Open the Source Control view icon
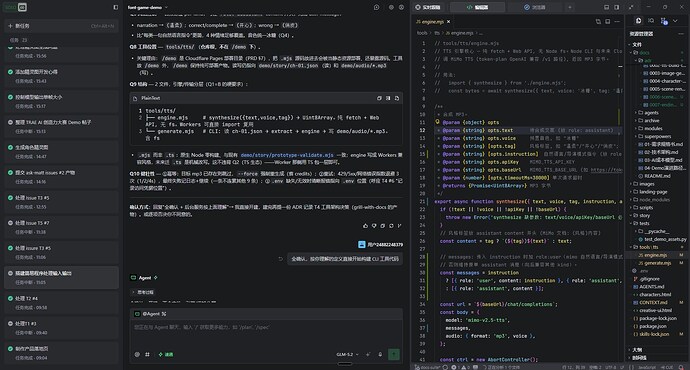The image size is (690, 370). [664, 21]
